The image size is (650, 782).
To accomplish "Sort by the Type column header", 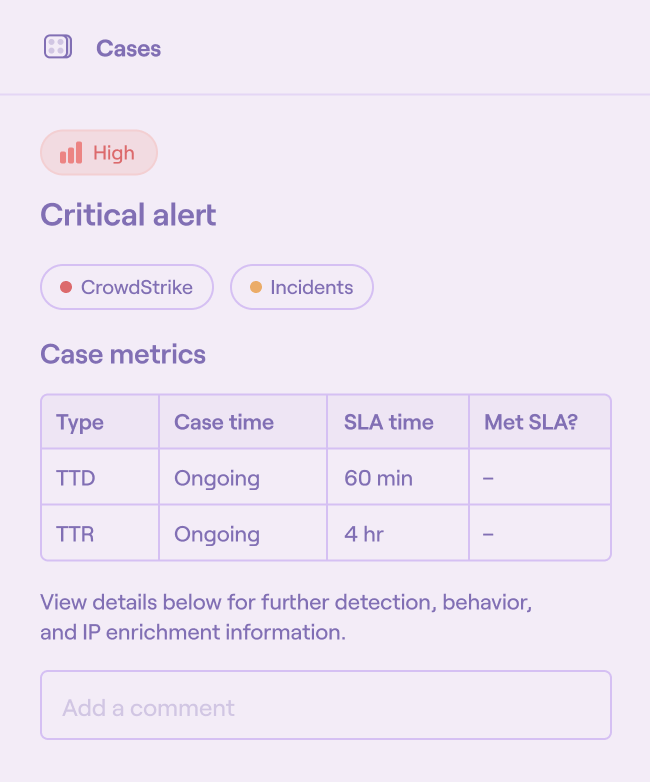I will point(80,422).
